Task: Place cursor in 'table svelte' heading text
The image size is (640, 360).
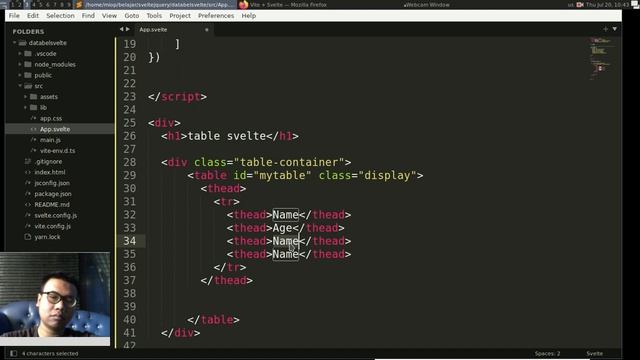Action: click(227, 136)
